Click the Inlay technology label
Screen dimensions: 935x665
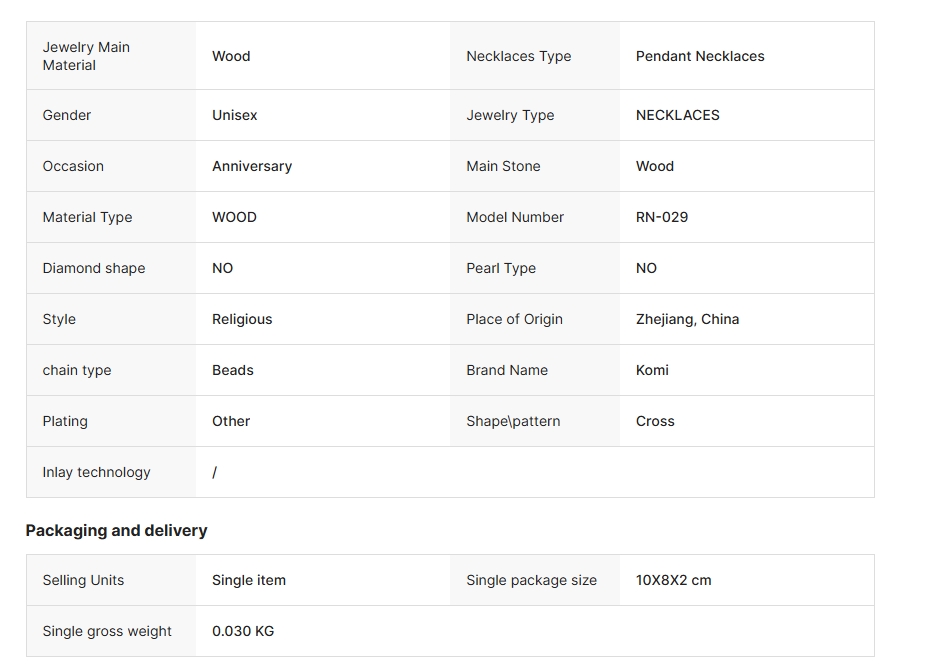(96, 472)
